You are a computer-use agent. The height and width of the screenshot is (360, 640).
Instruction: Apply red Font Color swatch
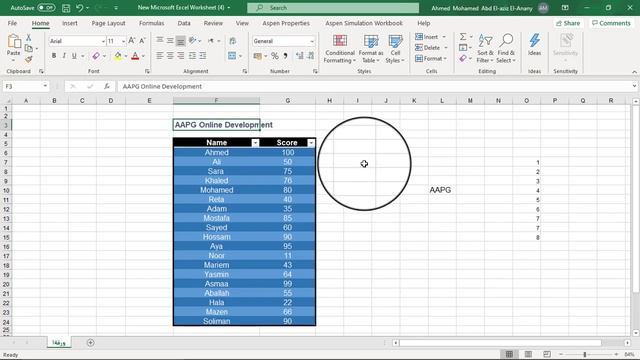tap(135, 56)
